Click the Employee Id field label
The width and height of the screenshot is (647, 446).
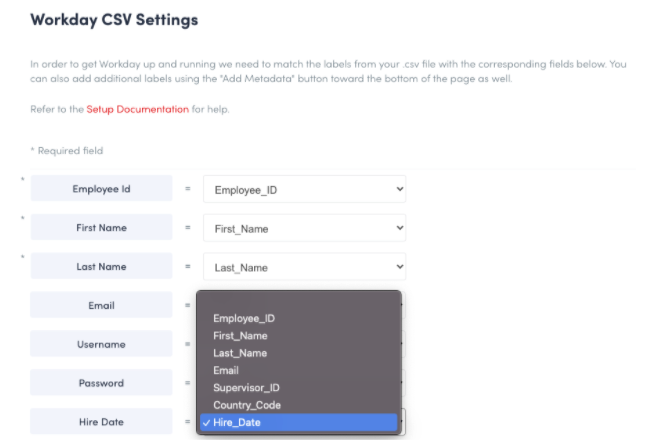pos(101,189)
